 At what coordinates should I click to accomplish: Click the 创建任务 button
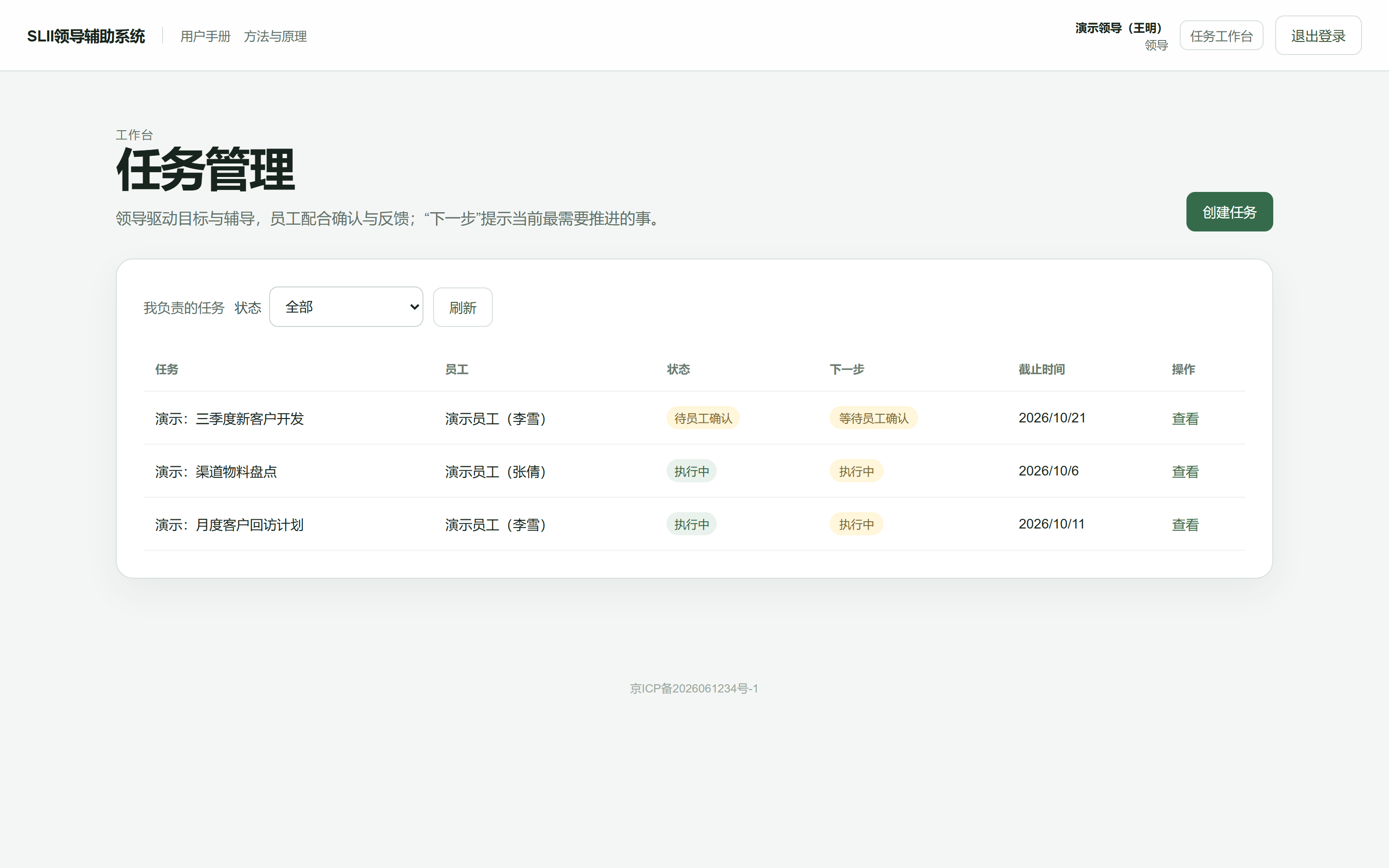pyautogui.click(x=1229, y=212)
